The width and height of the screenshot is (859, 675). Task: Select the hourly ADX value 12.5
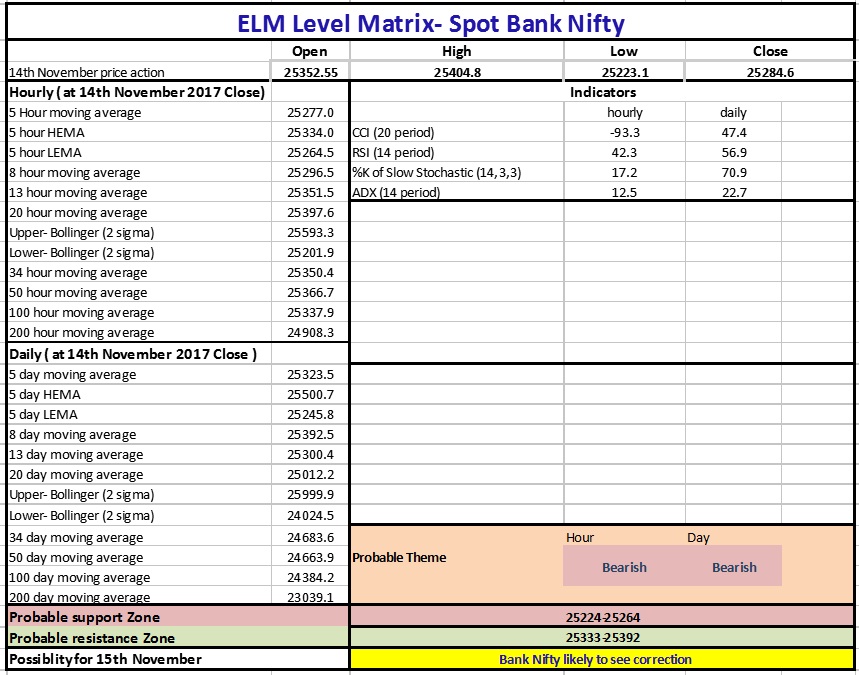[x=625, y=192]
